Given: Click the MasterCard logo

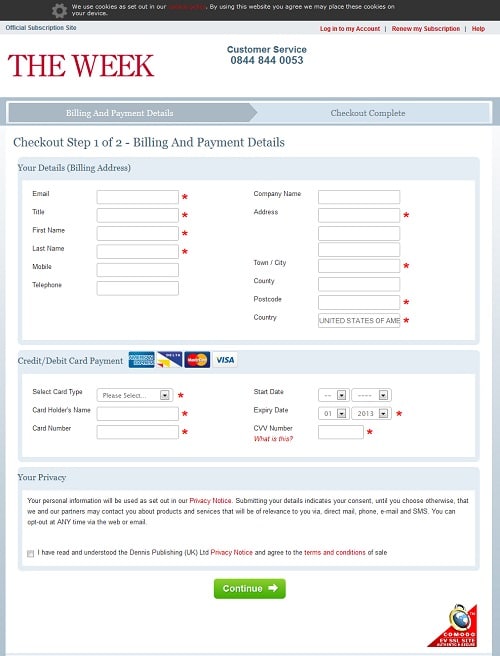Looking at the screenshot, I should (197, 360).
